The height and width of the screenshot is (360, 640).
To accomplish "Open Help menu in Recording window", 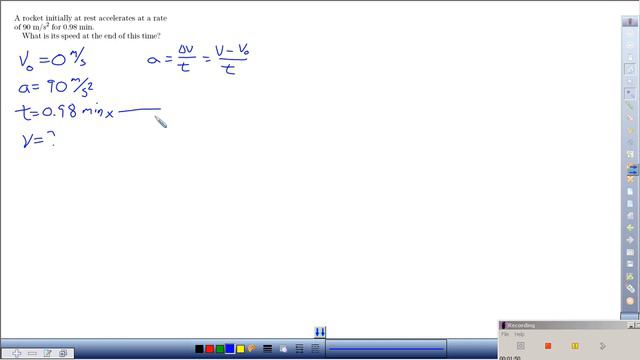I will 519,334.
